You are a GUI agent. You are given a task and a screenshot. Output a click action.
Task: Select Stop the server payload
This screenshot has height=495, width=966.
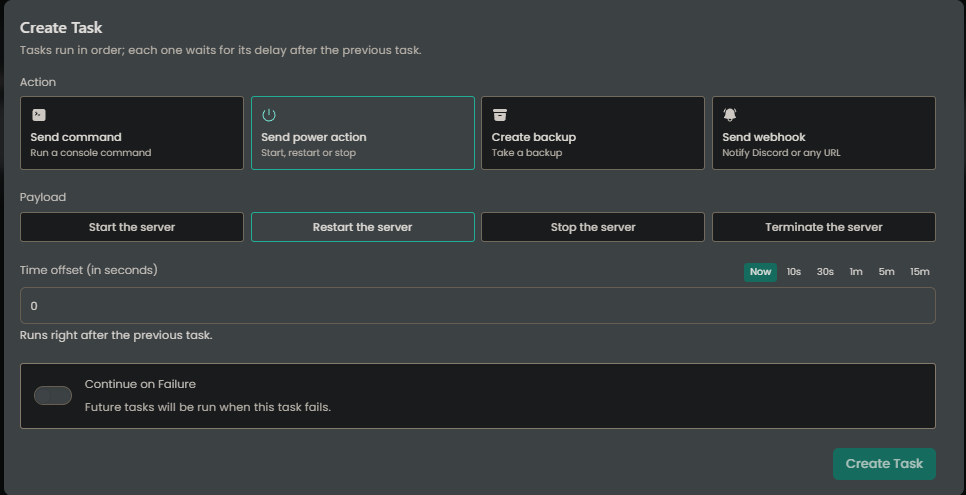click(593, 227)
